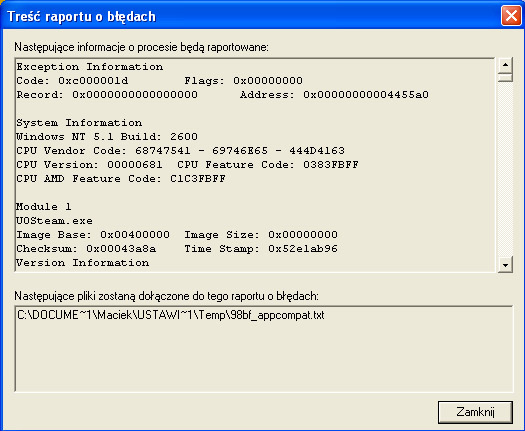Click the Record value 0x0000000000000000

click(x=135, y=95)
